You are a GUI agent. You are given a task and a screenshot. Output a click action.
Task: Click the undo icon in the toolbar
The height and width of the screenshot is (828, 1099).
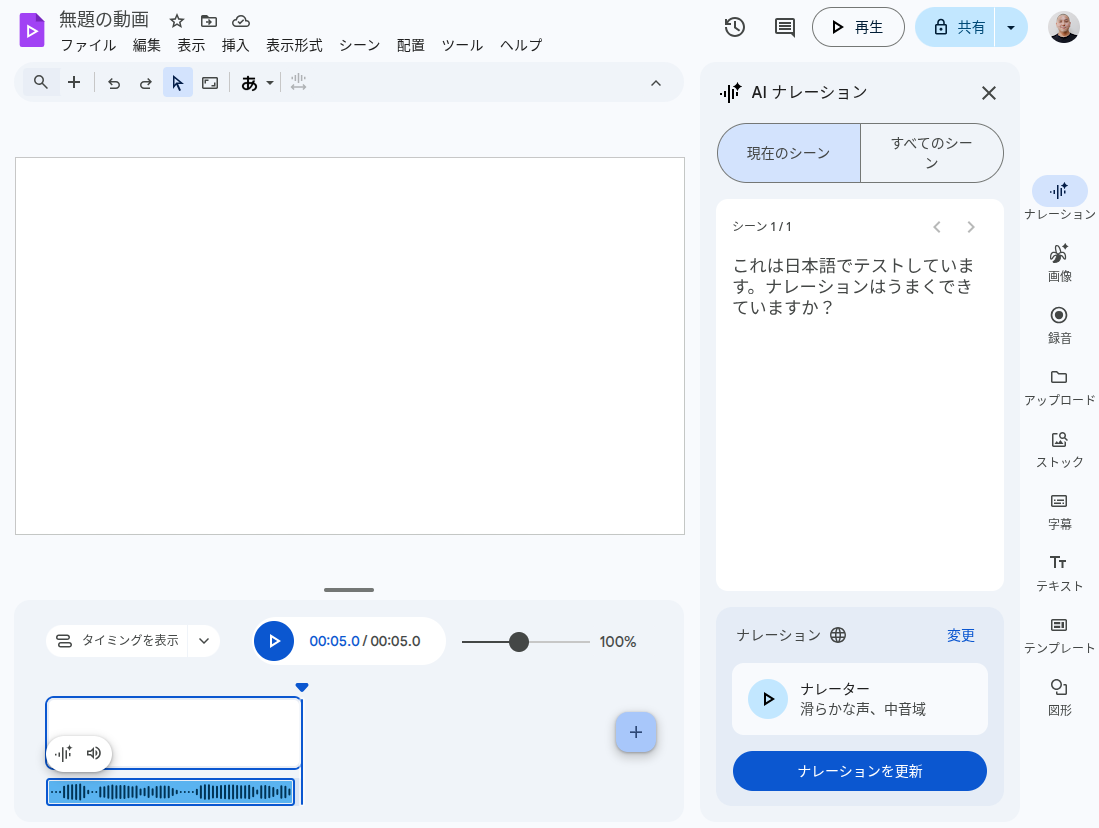coord(114,82)
